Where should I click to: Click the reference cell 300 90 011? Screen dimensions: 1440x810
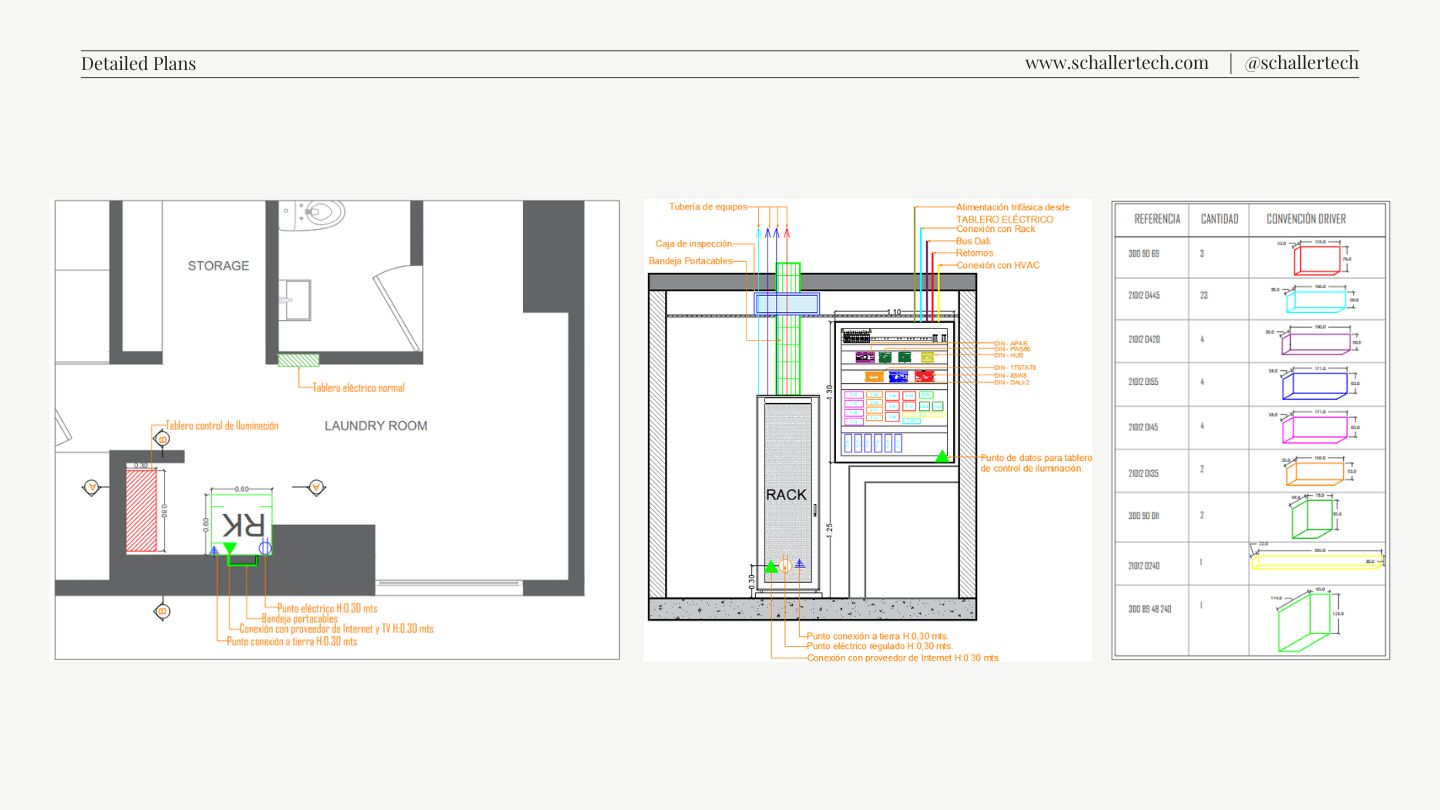click(x=1144, y=517)
